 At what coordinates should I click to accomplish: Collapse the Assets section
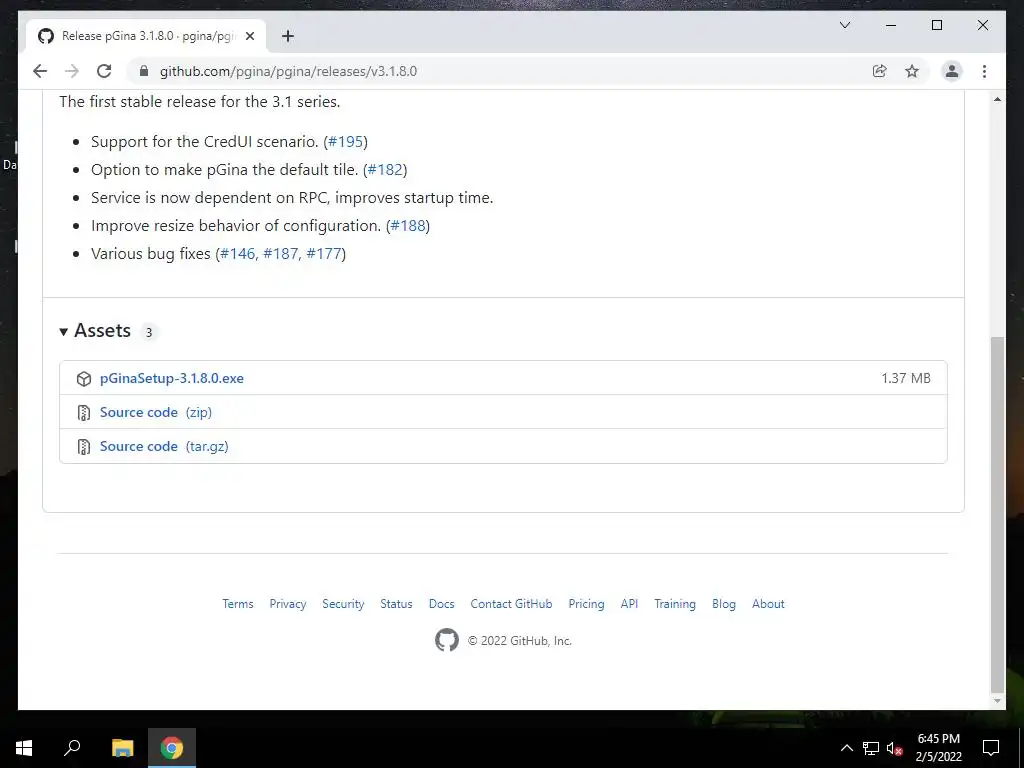tap(95, 331)
